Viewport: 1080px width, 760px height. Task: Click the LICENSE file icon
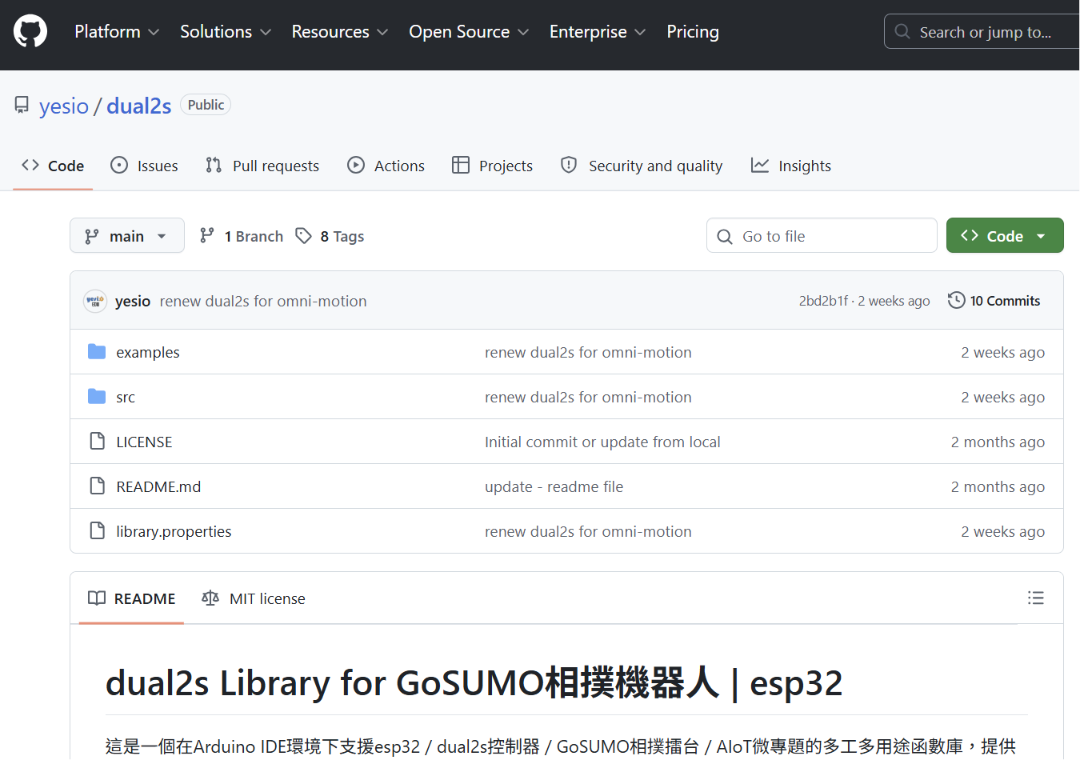(97, 441)
